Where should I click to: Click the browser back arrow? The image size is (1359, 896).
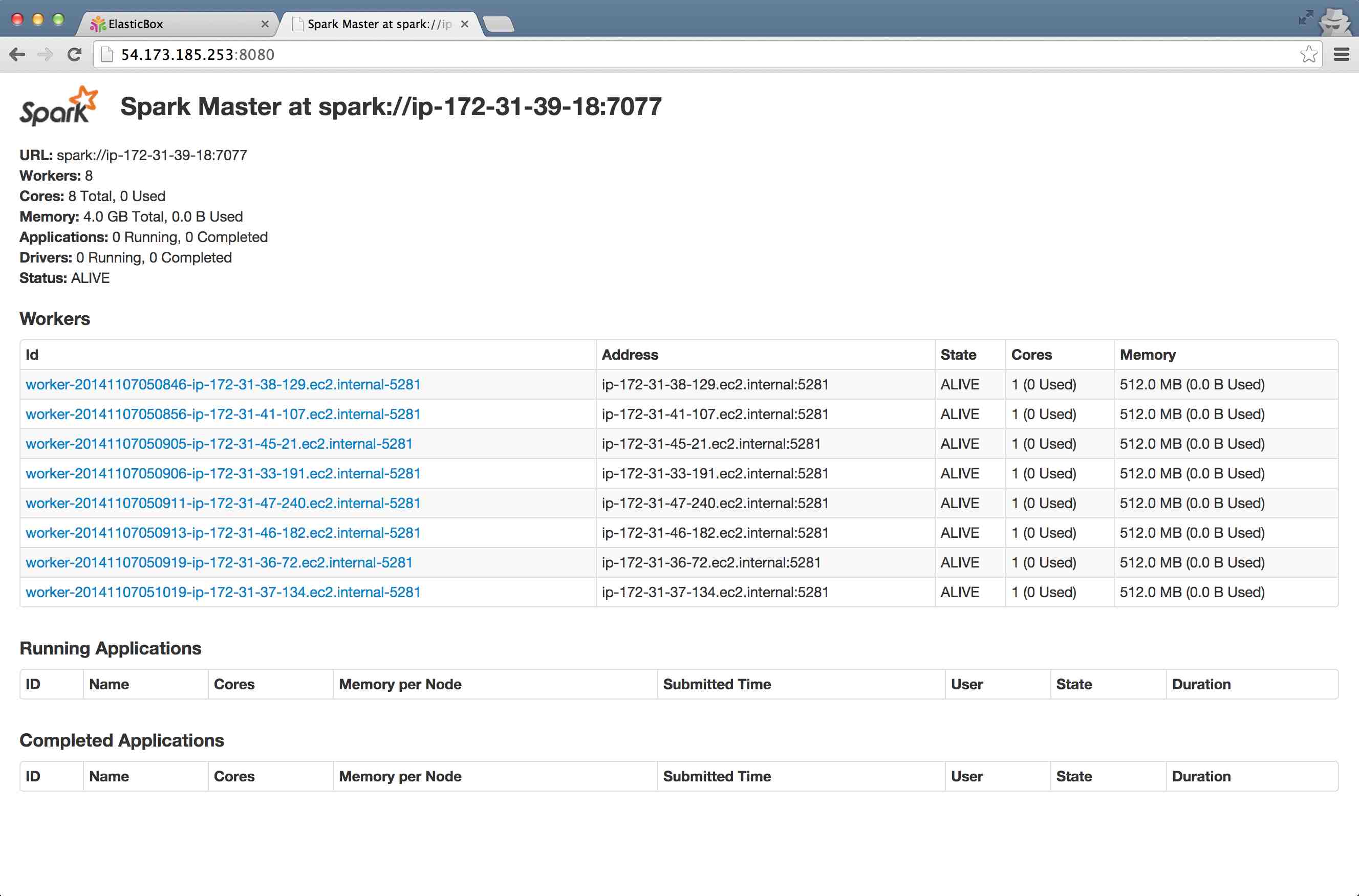[x=18, y=55]
